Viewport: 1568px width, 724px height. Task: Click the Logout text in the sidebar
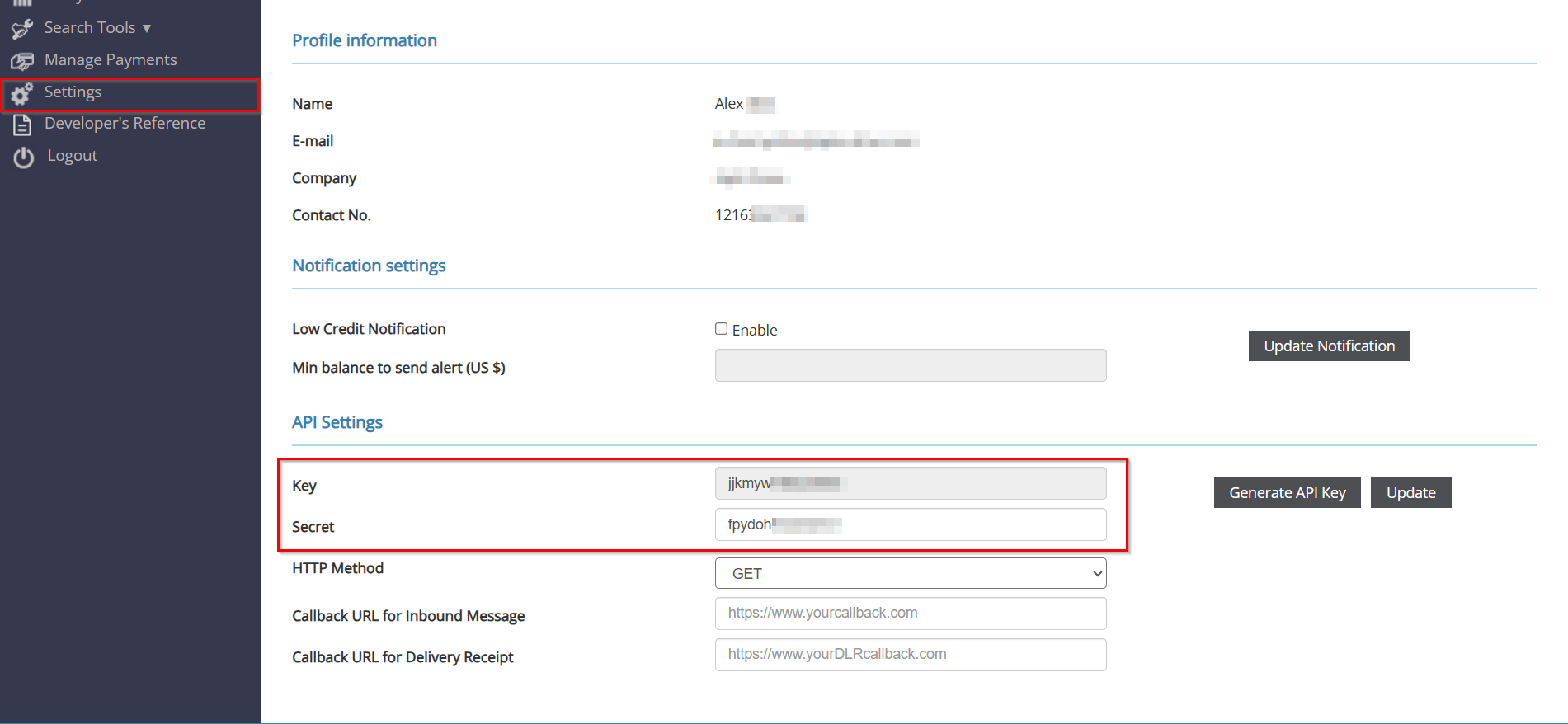pos(72,156)
